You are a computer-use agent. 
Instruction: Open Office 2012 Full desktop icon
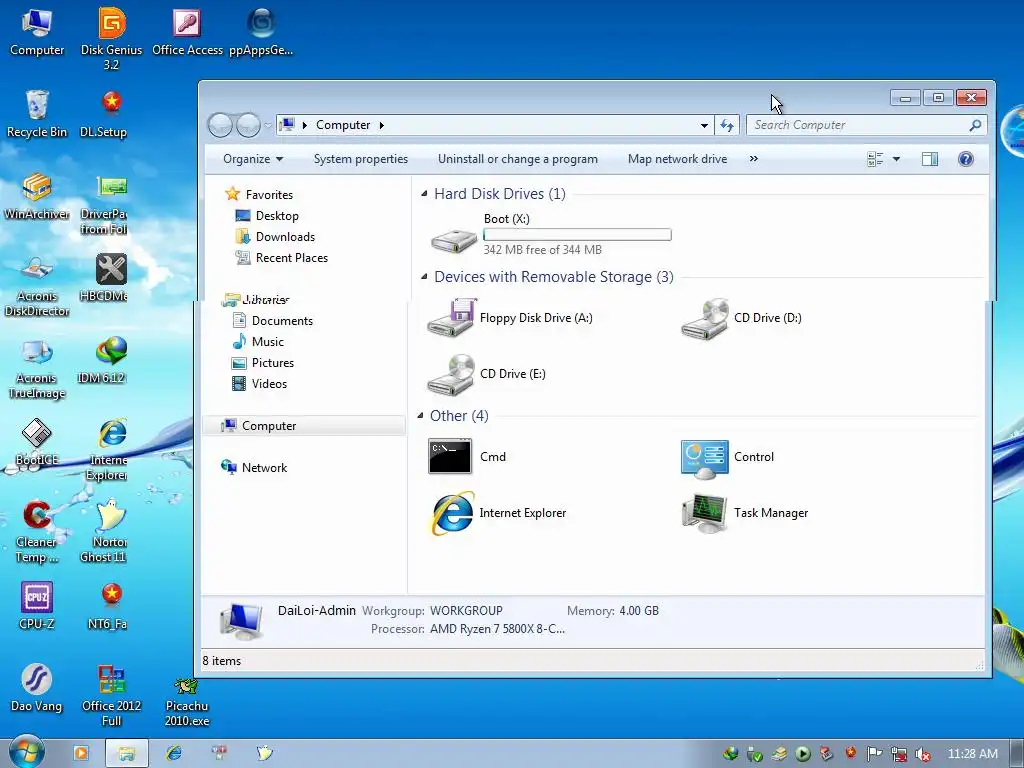pyautogui.click(x=112, y=696)
